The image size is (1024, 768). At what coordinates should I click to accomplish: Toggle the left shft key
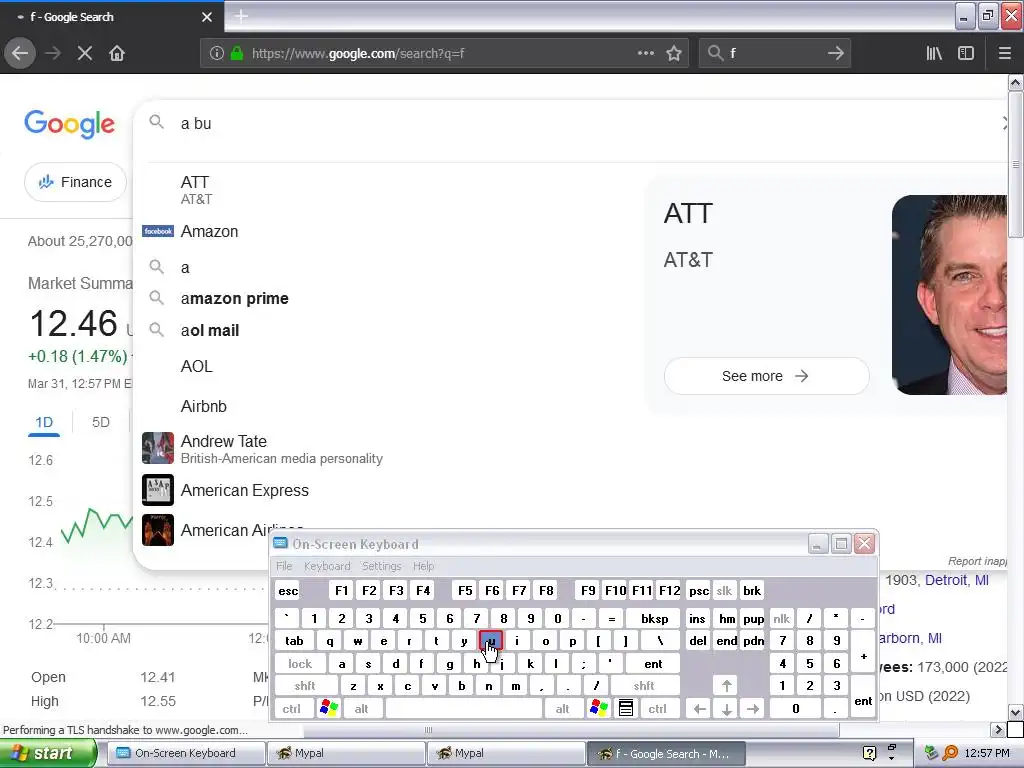(305, 686)
